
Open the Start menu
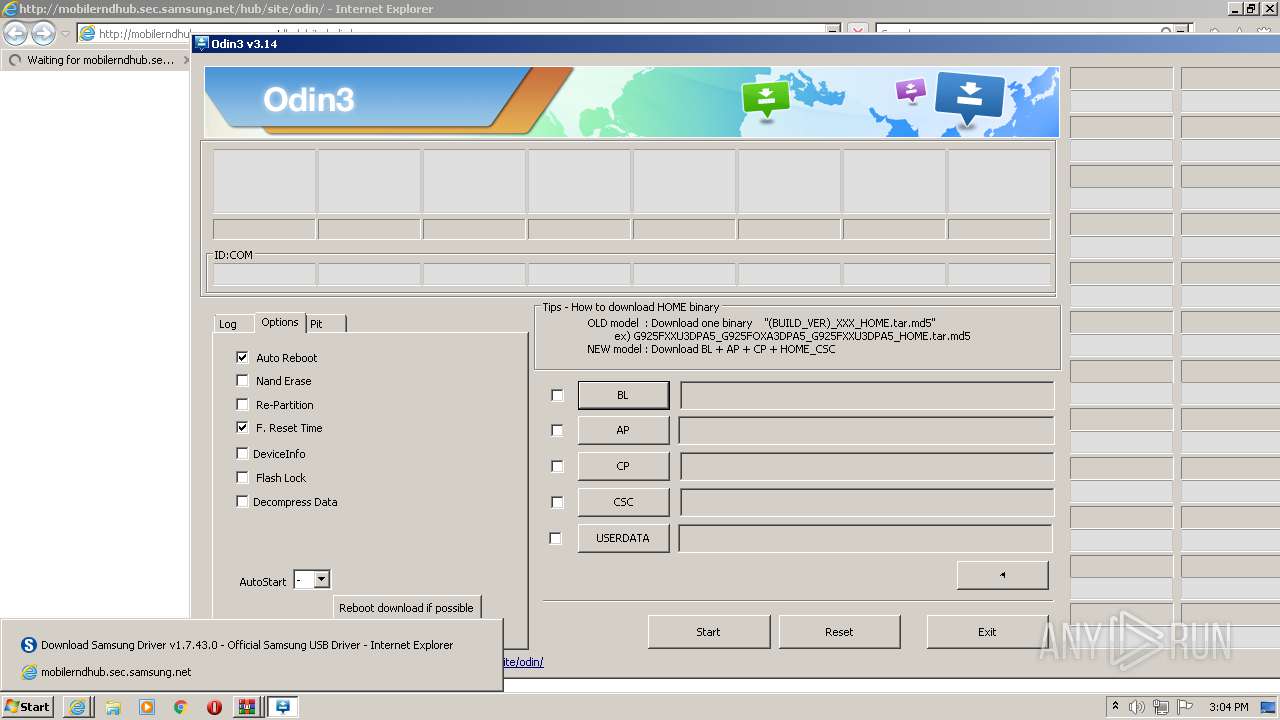pos(27,707)
